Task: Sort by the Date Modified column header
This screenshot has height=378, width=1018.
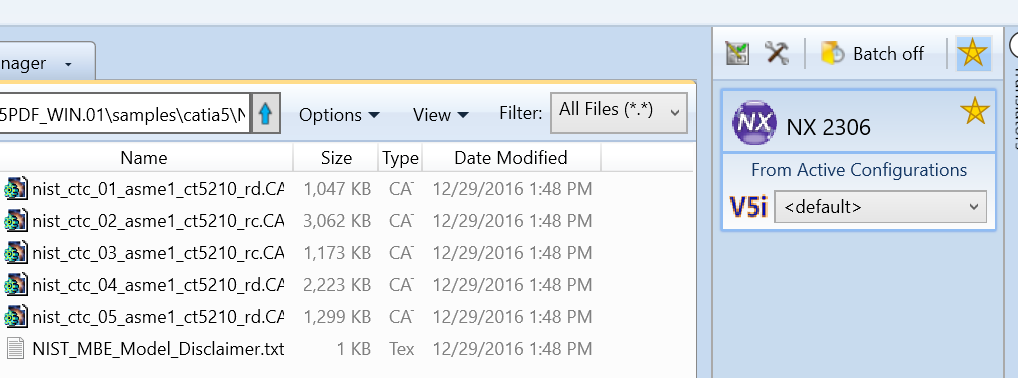Action: (x=511, y=158)
